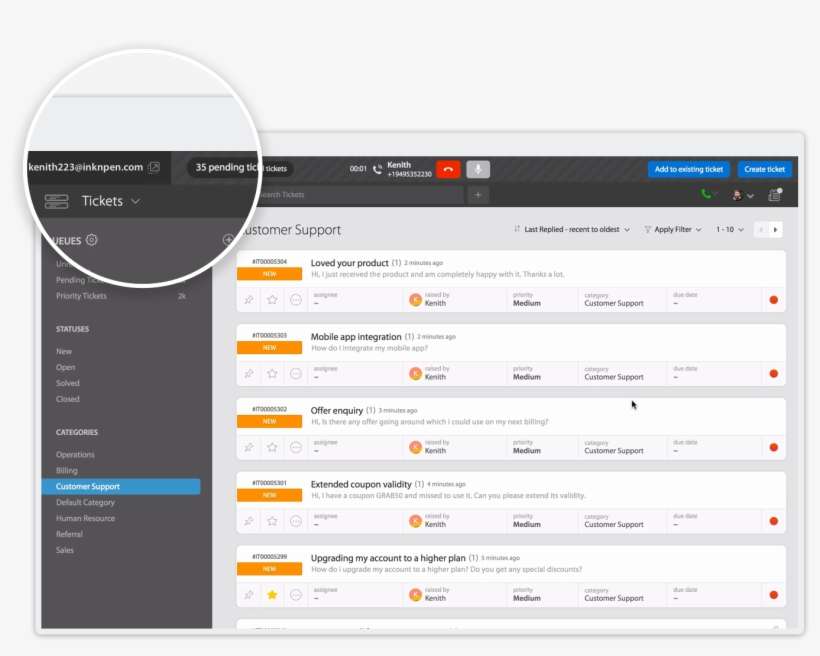Open the Operations category

75,455
